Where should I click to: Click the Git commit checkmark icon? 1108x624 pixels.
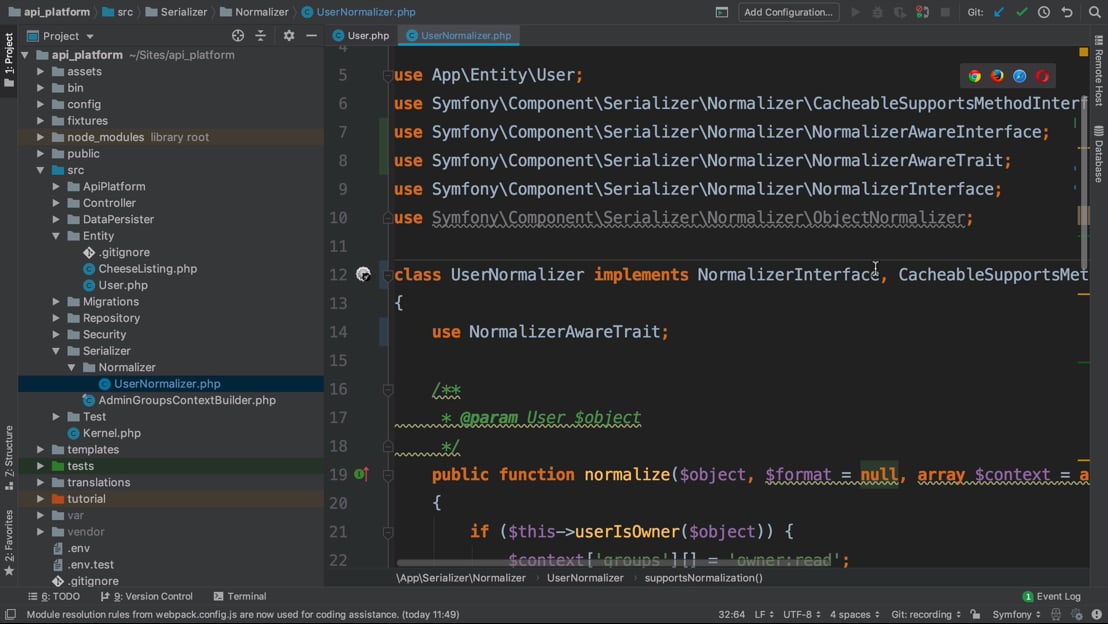pos(1021,12)
